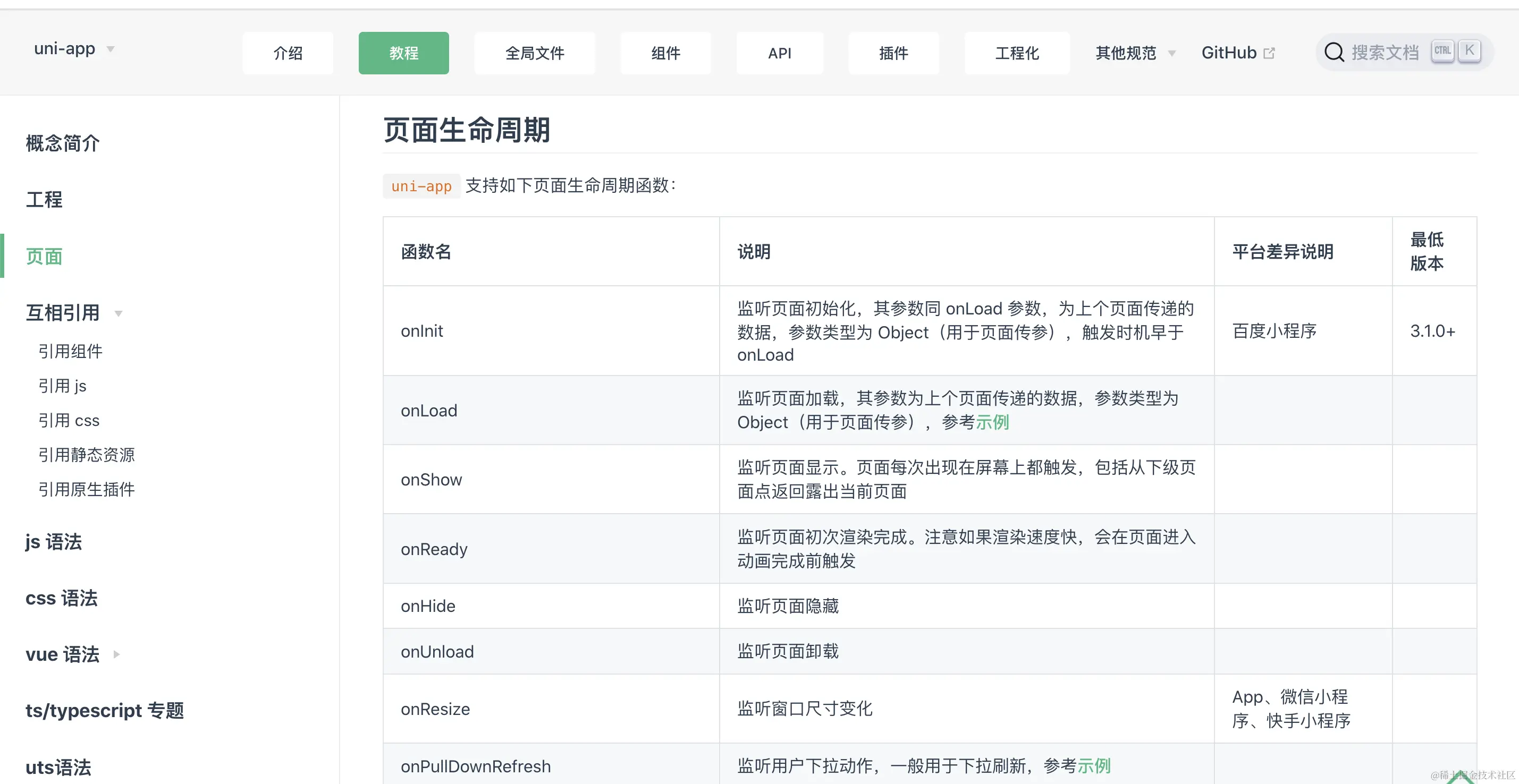Open the 插件 tab
The image size is (1519, 784).
point(893,53)
